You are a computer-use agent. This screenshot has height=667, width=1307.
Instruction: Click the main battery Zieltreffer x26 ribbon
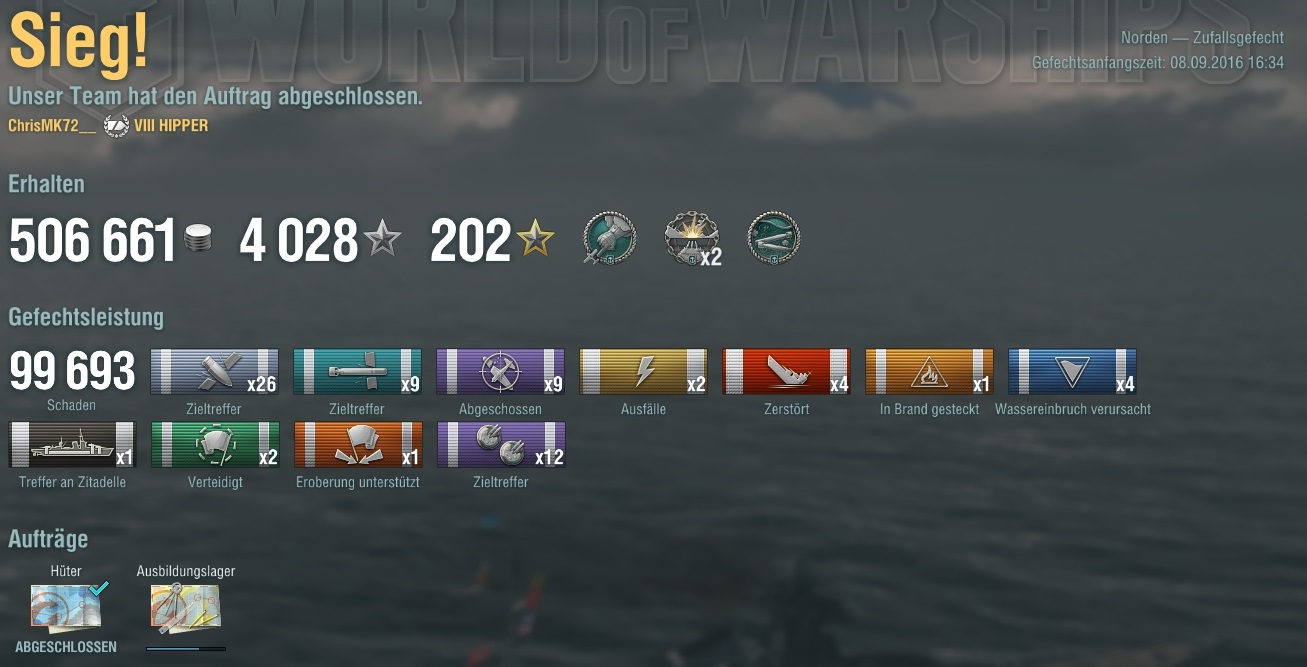[x=214, y=372]
